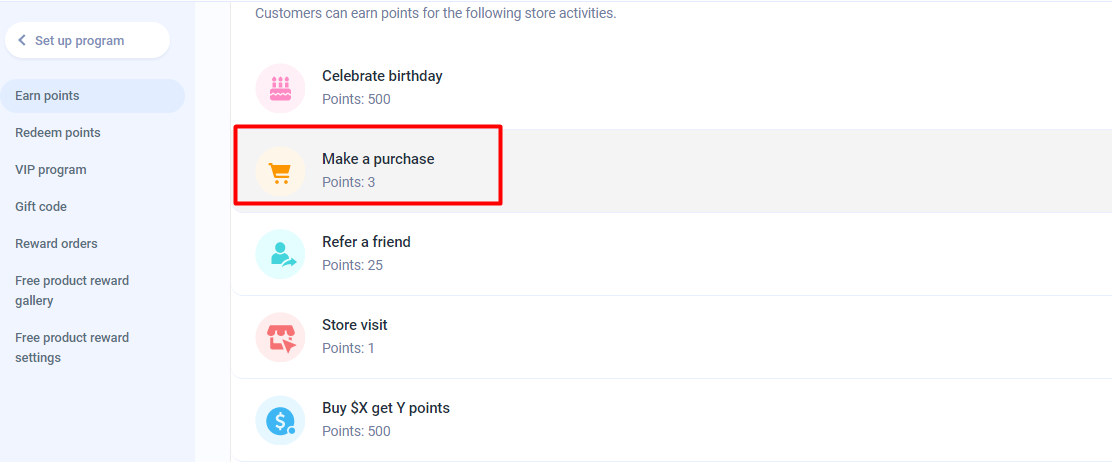The image size is (1112, 462).
Task: Open Buy $X get Y points activity
Action: coord(385,408)
